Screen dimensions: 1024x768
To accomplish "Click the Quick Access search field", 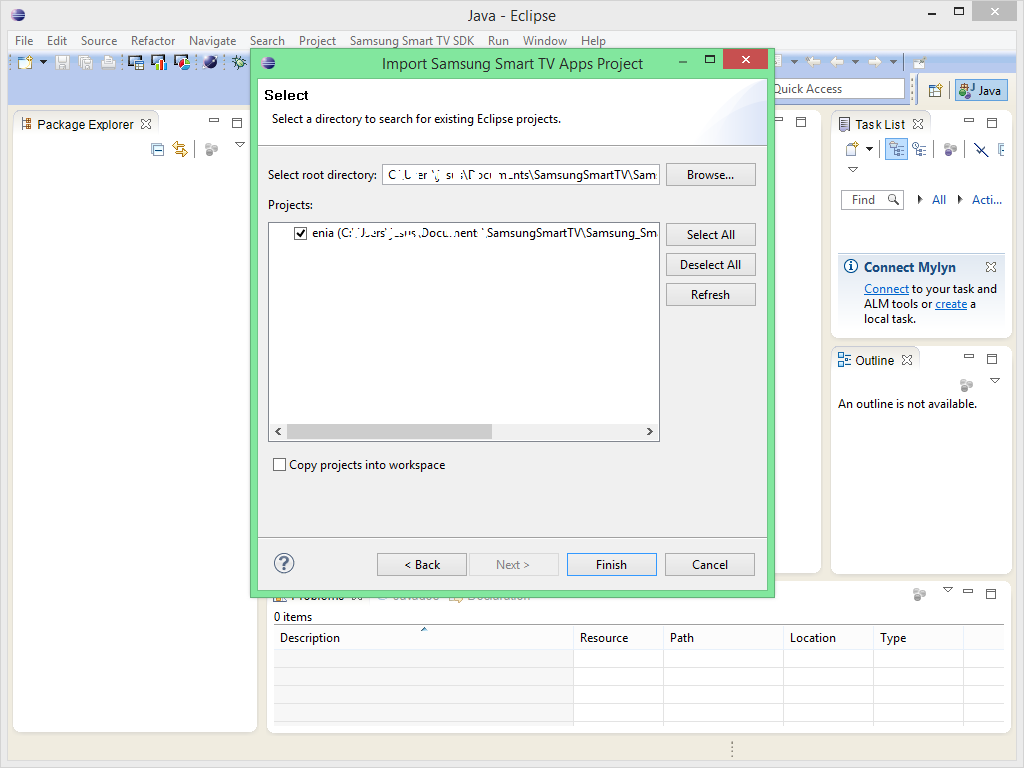I will pyautogui.click(x=839, y=89).
